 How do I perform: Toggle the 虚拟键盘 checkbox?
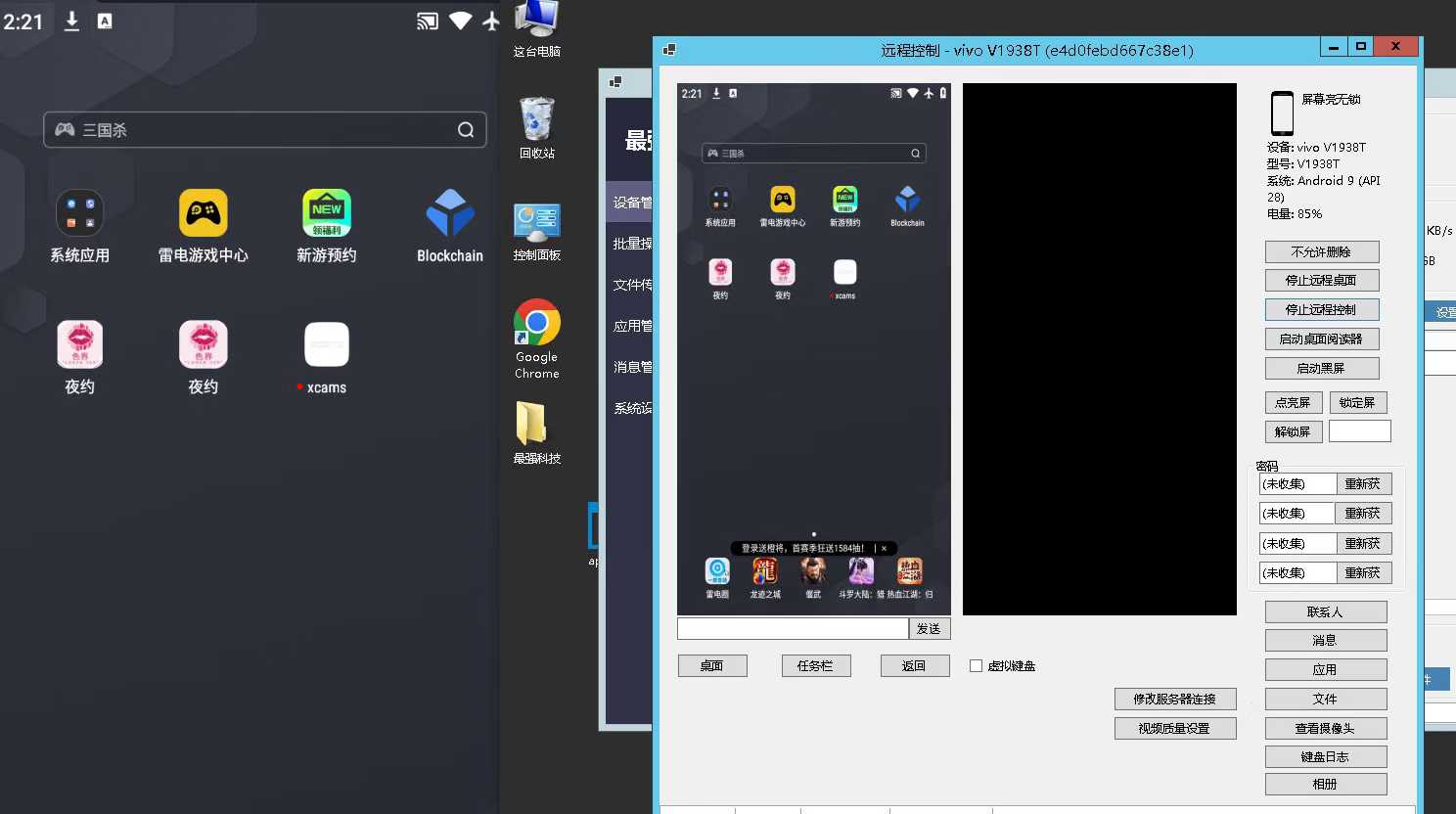(976, 666)
